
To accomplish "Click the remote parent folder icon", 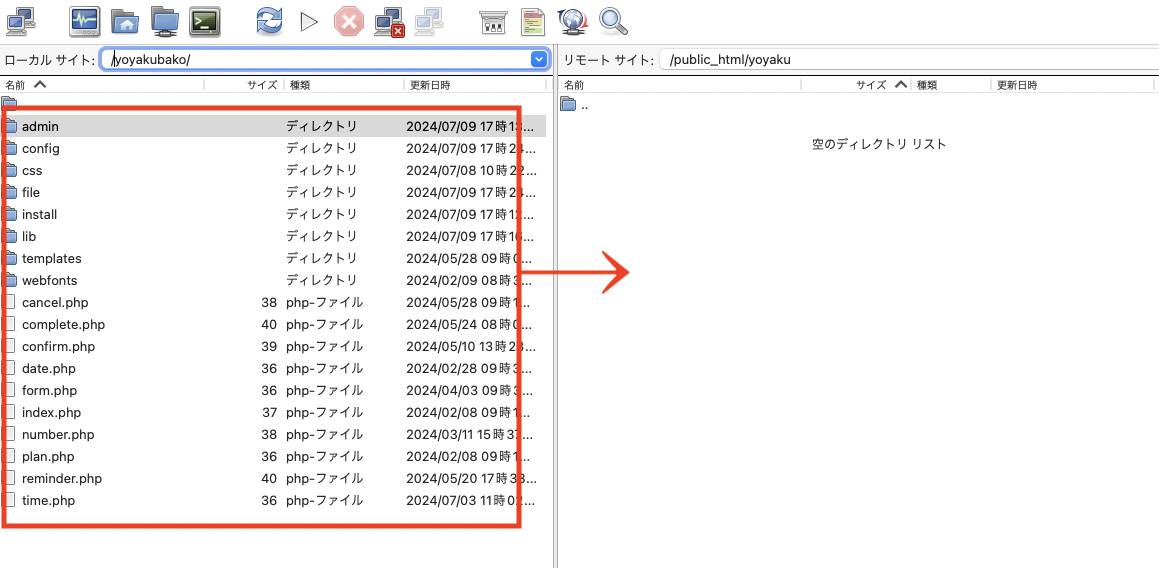I will tap(568, 104).
